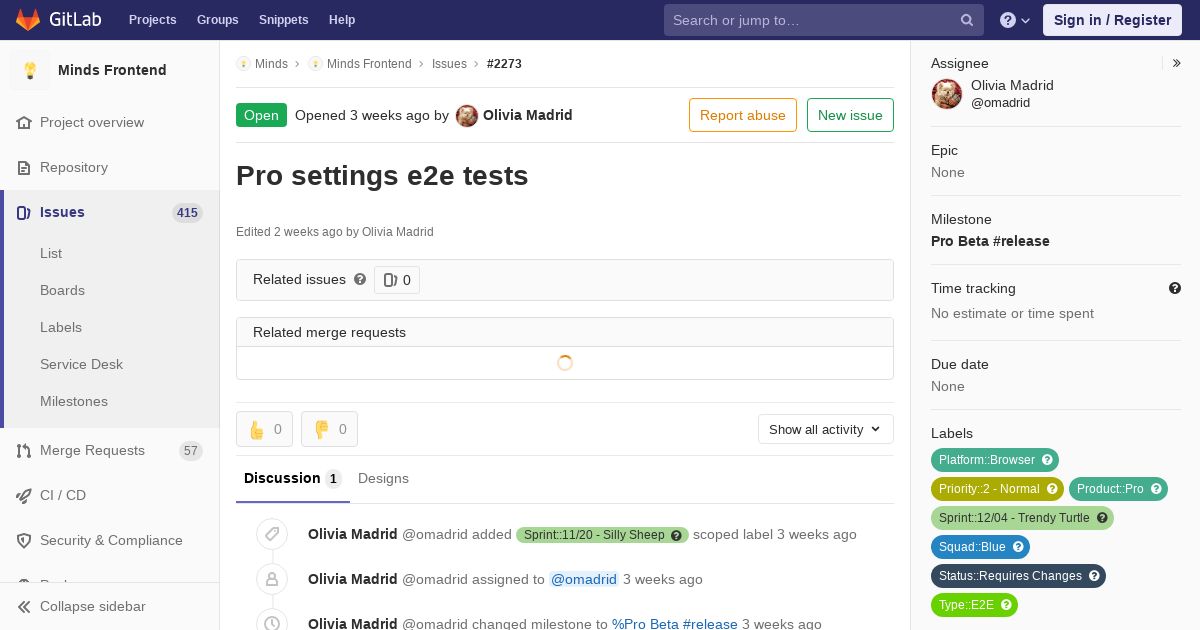This screenshot has width=1200, height=630.
Task: Click the Repository file icon
Action: (24, 168)
